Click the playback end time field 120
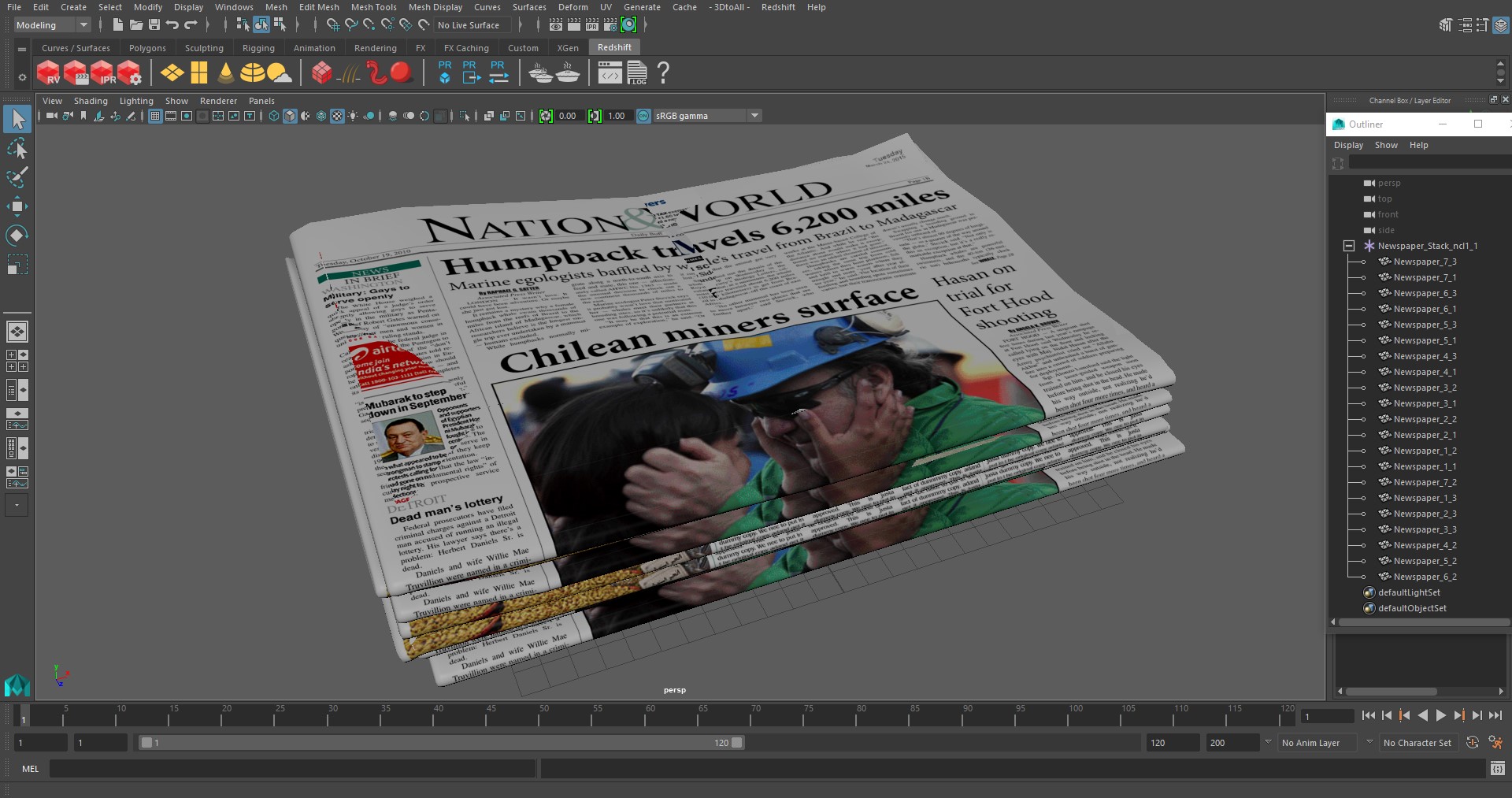 pyautogui.click(x=1172, y=743)
